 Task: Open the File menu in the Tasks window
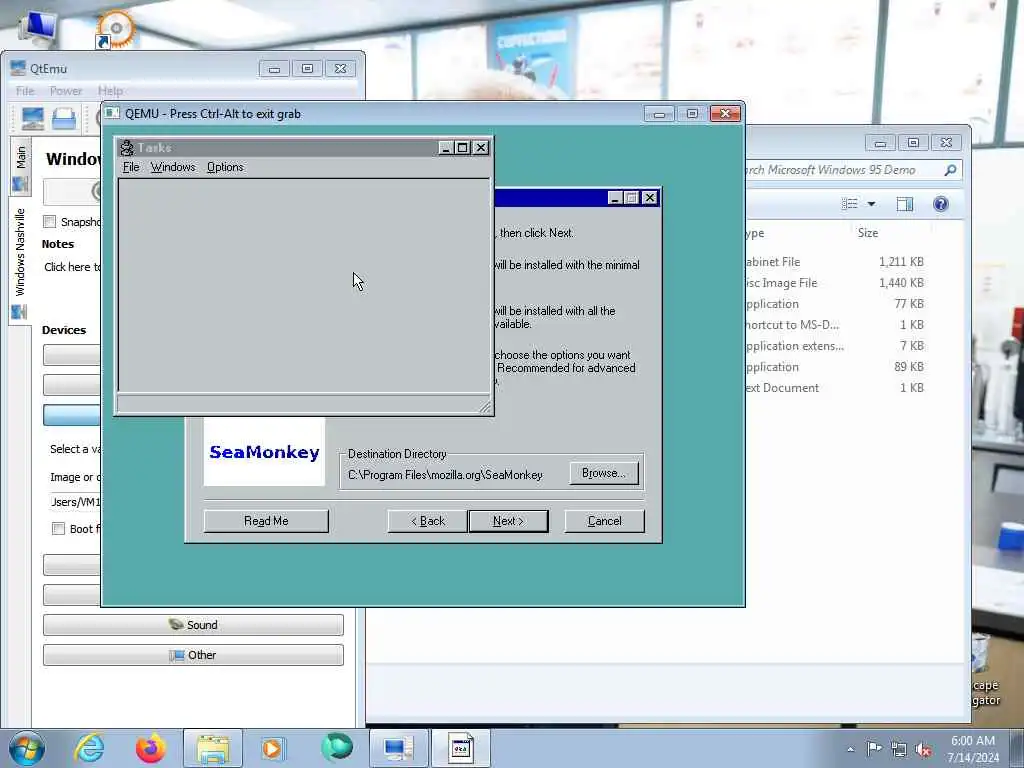(131, 167)
